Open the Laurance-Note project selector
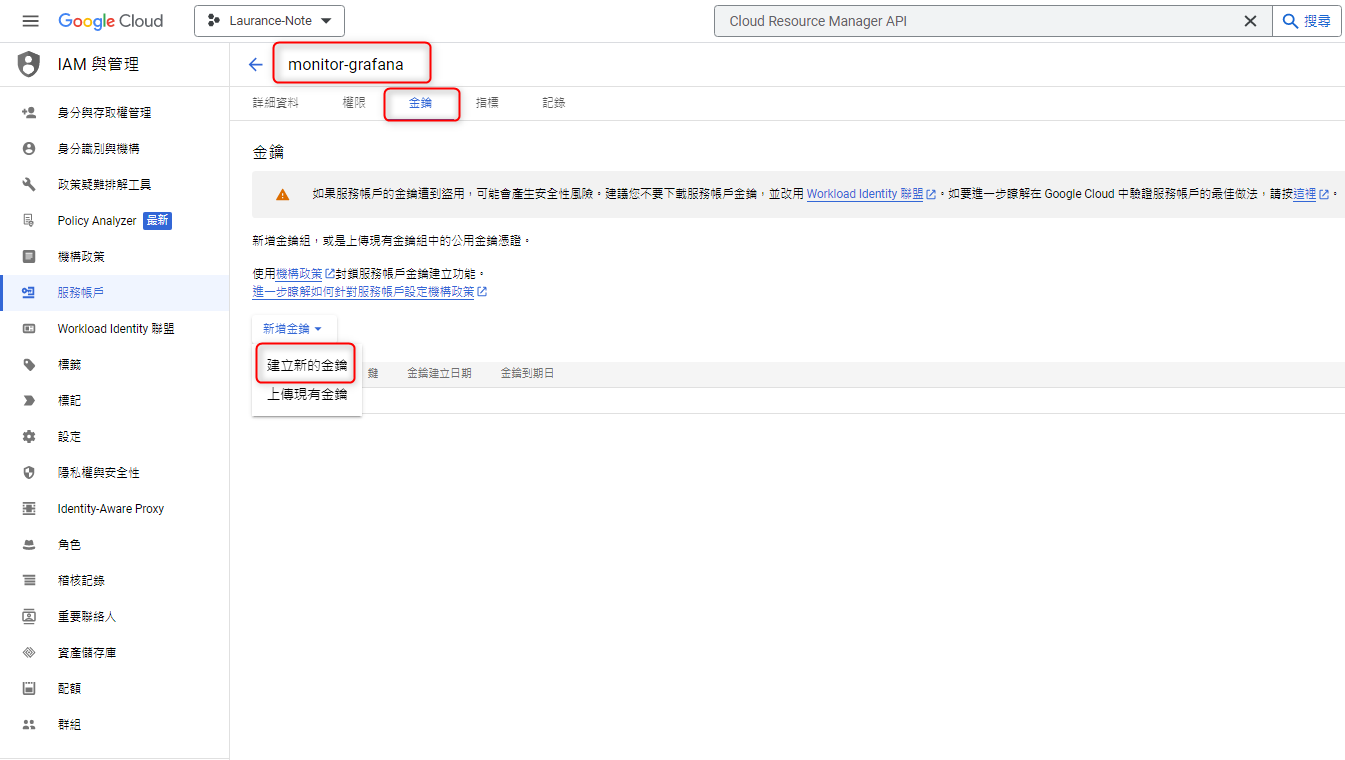Screen dimensions: 1345x760 [x=269, y=21]
